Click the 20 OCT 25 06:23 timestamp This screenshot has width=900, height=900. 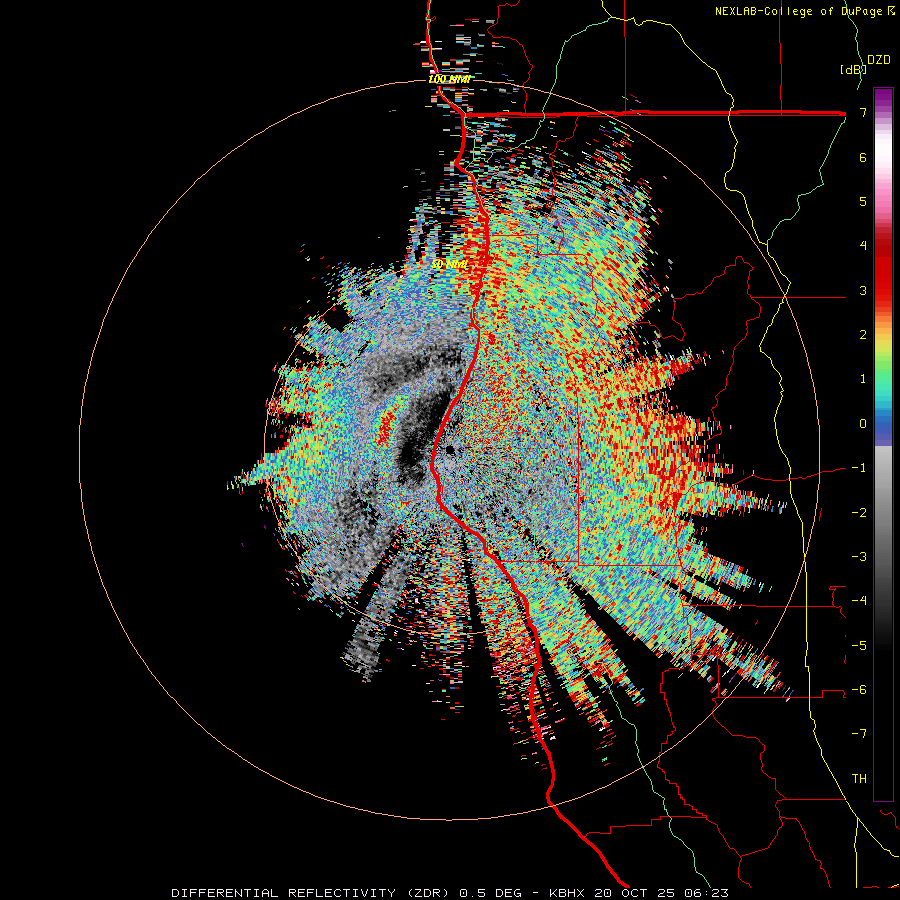pos(660,893)
